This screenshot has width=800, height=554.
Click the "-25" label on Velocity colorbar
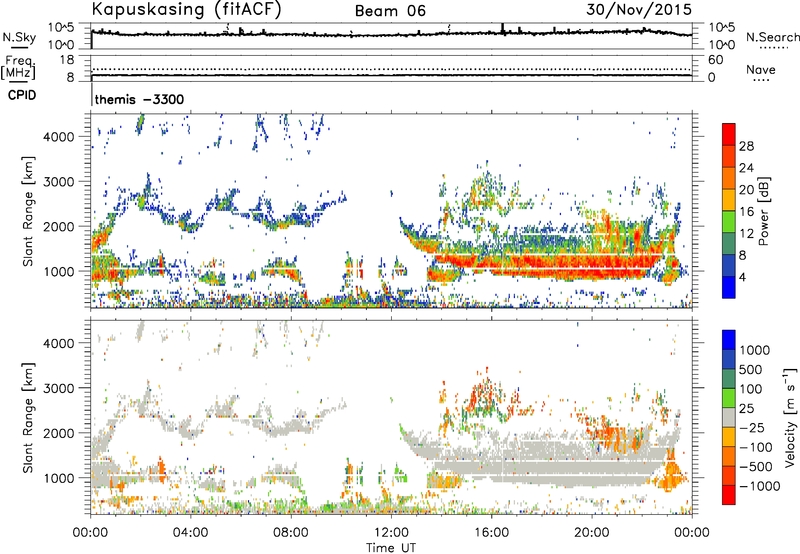click(x=752, y=428)
